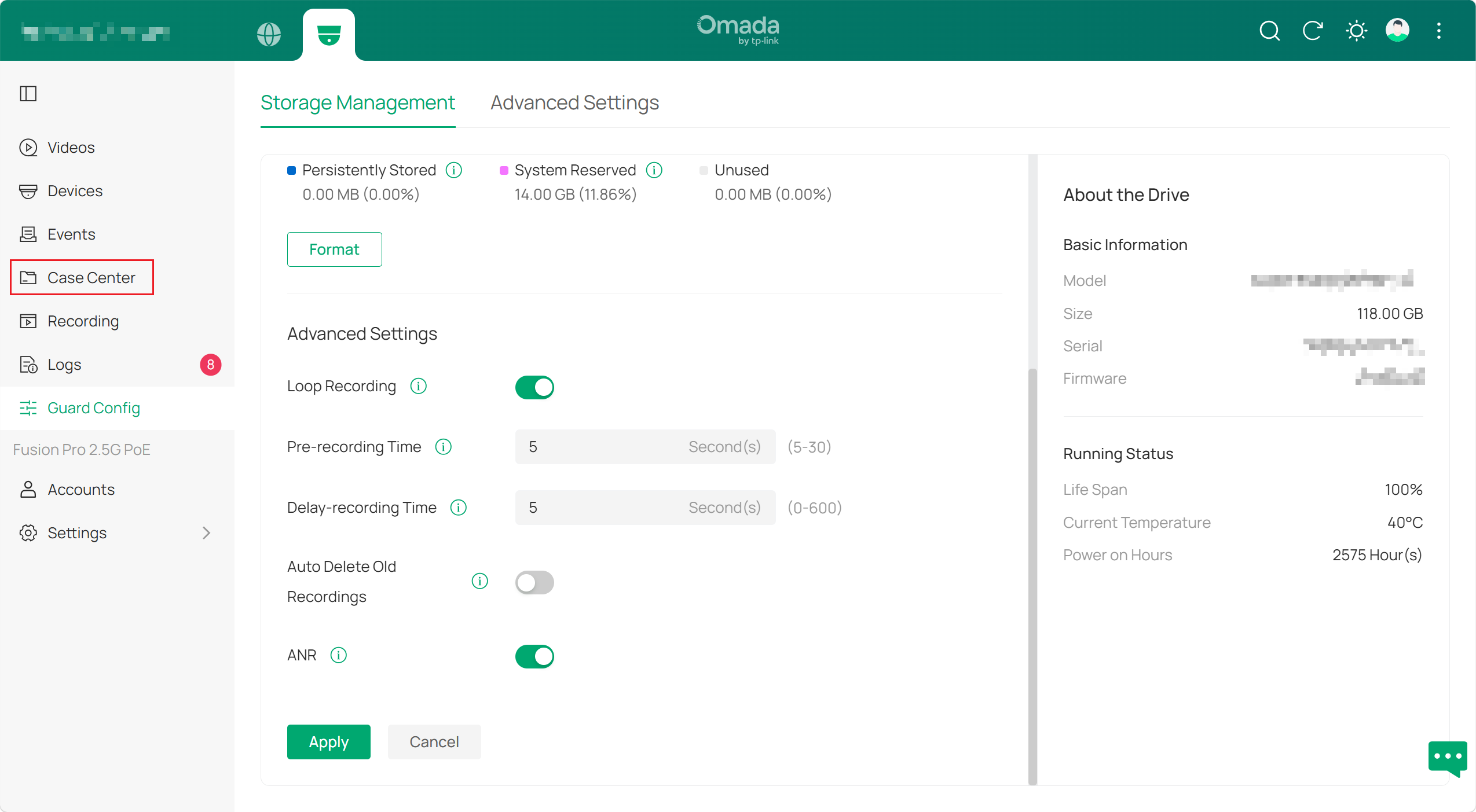The height and width of the screenshot is (812, 1476).
Task: Click the Apply button
Action: (x=329, y=742)
